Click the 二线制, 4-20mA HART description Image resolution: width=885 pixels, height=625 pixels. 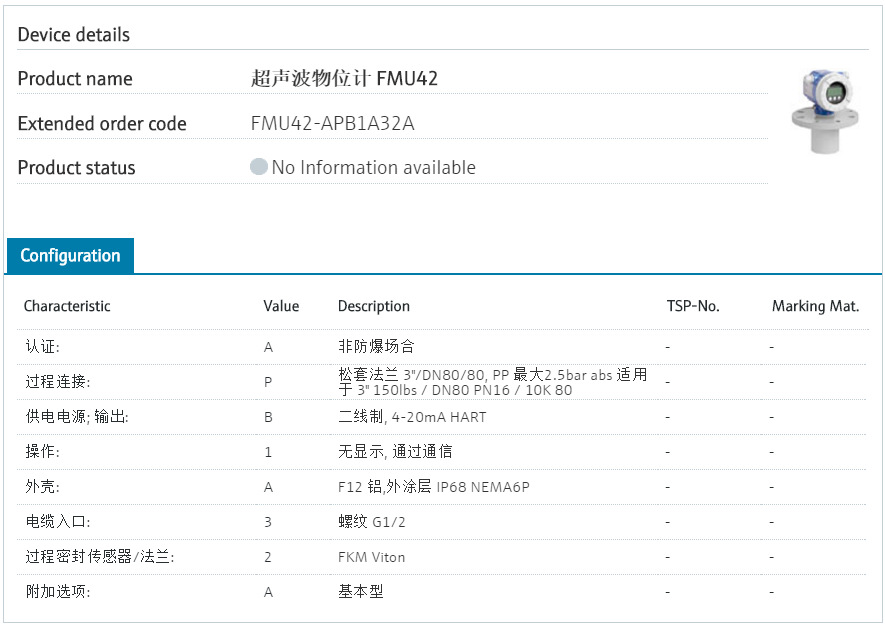(412, 417)
